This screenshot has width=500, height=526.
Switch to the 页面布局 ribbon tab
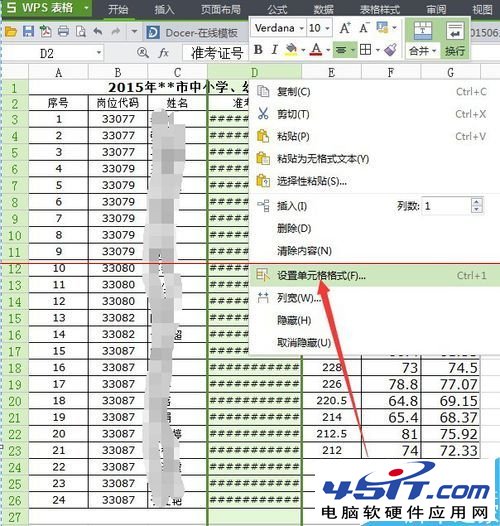click(221, 9)
